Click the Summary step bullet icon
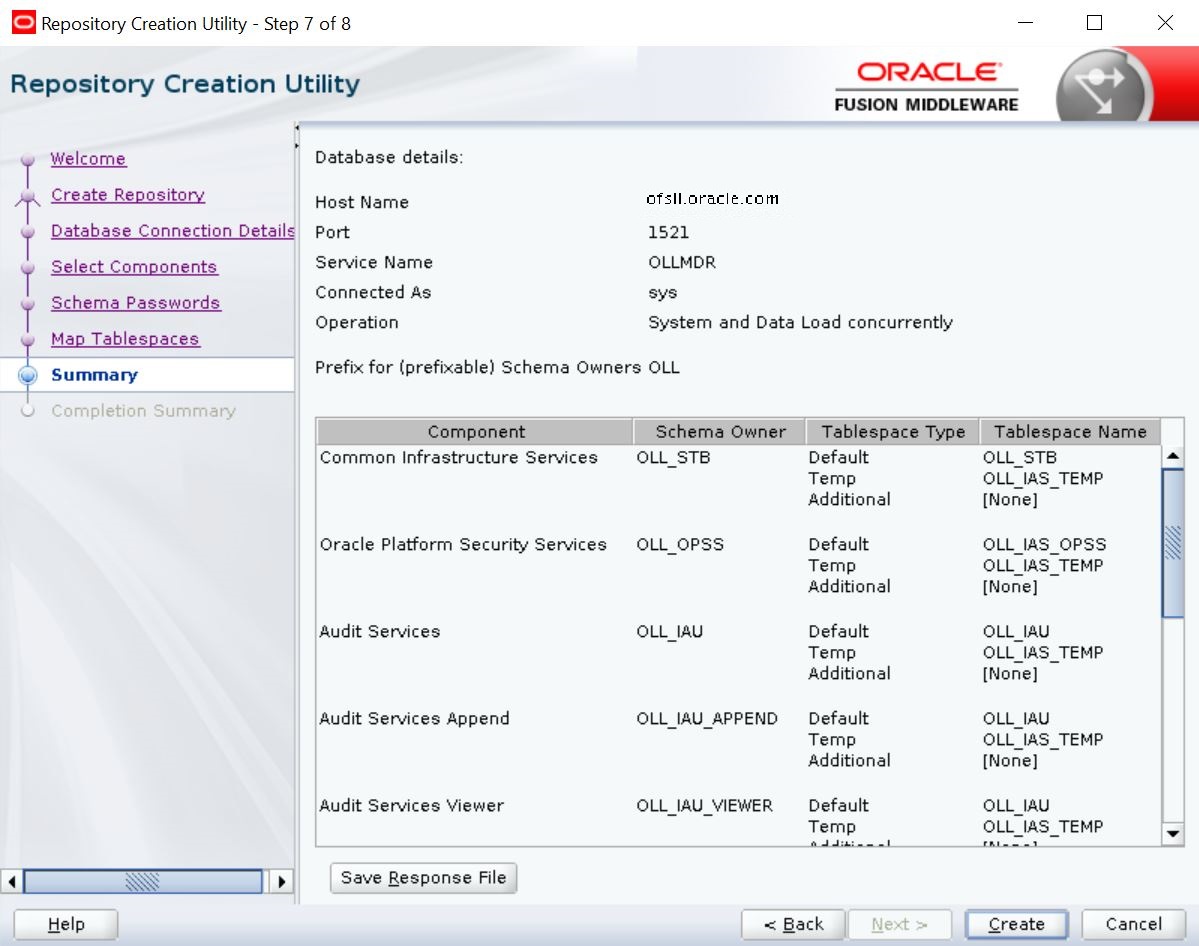The width and height of the screenshot is (1199, 946). (28, 375)
